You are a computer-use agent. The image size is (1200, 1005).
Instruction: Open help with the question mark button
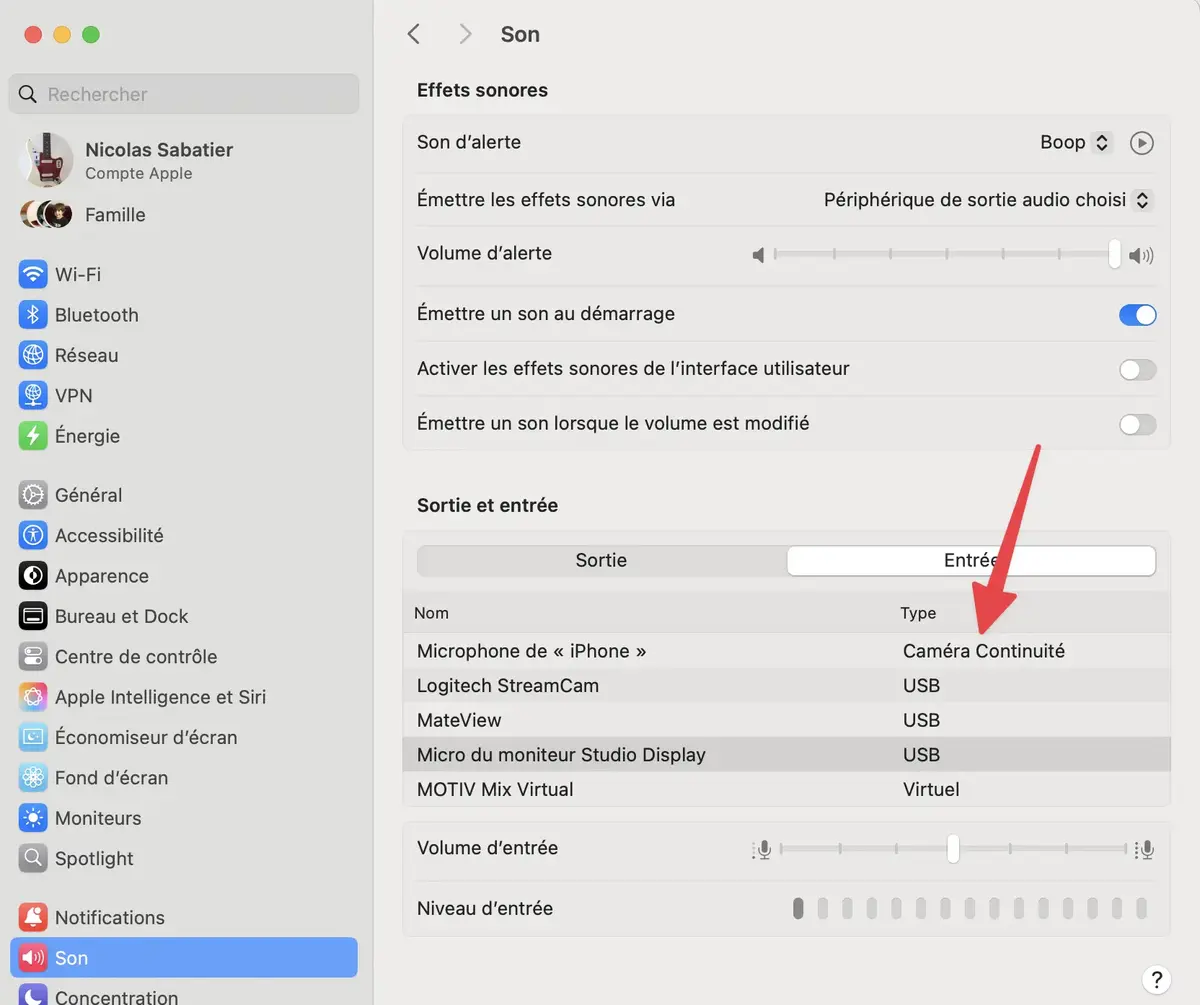click(x=1156, y=979)
